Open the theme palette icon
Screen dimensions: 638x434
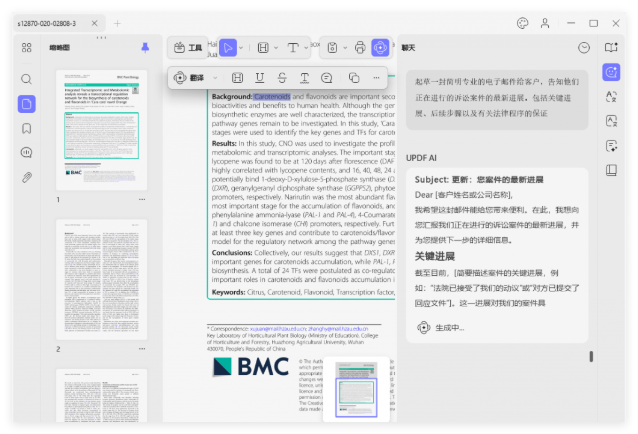(522, 23)
